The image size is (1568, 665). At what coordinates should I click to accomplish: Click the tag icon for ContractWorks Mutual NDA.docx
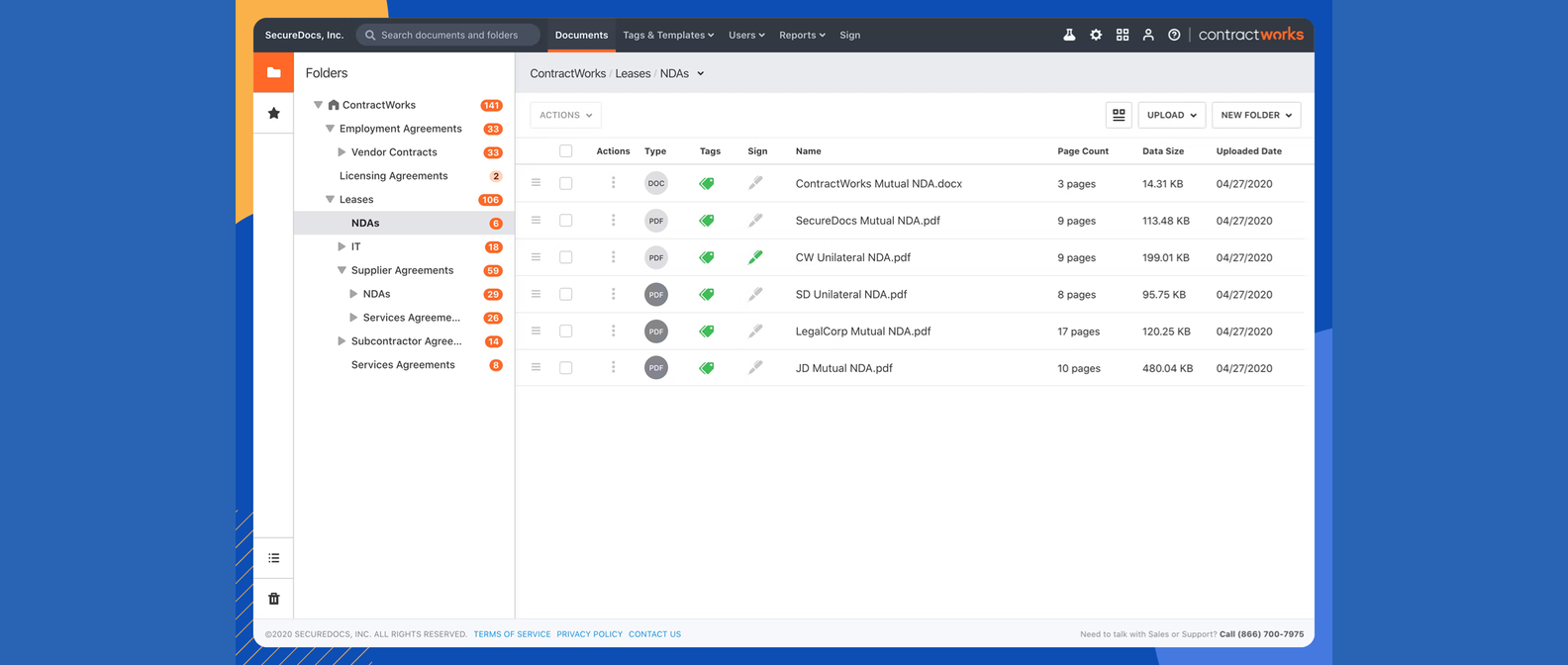click(x=707, y=183)
